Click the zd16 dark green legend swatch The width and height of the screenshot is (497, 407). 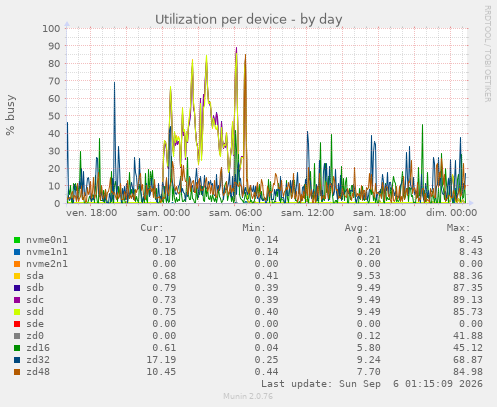pos(17,348)
